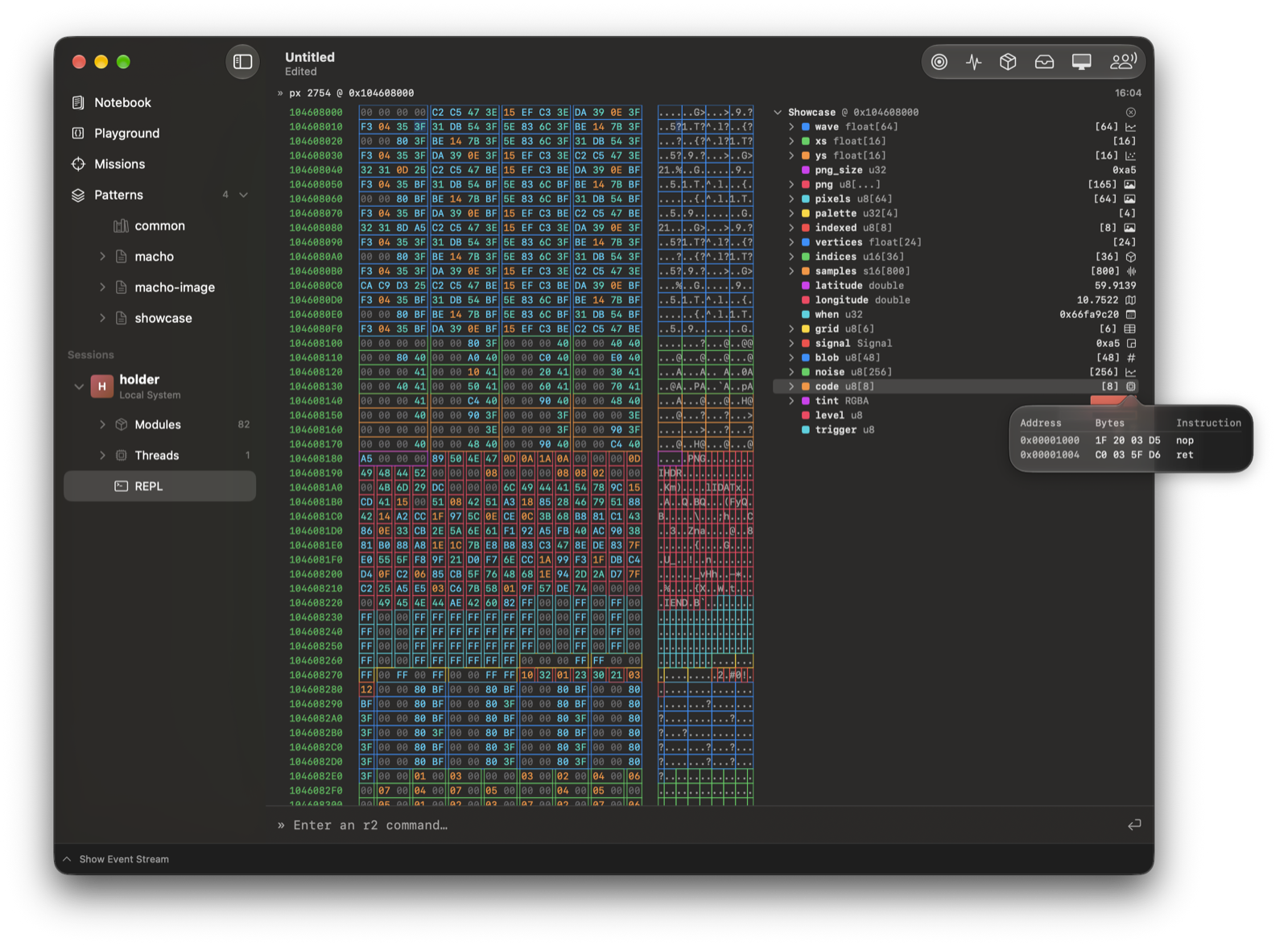
Task: Collapse the Patterns list chevron
Action: [x=244, y=195]
